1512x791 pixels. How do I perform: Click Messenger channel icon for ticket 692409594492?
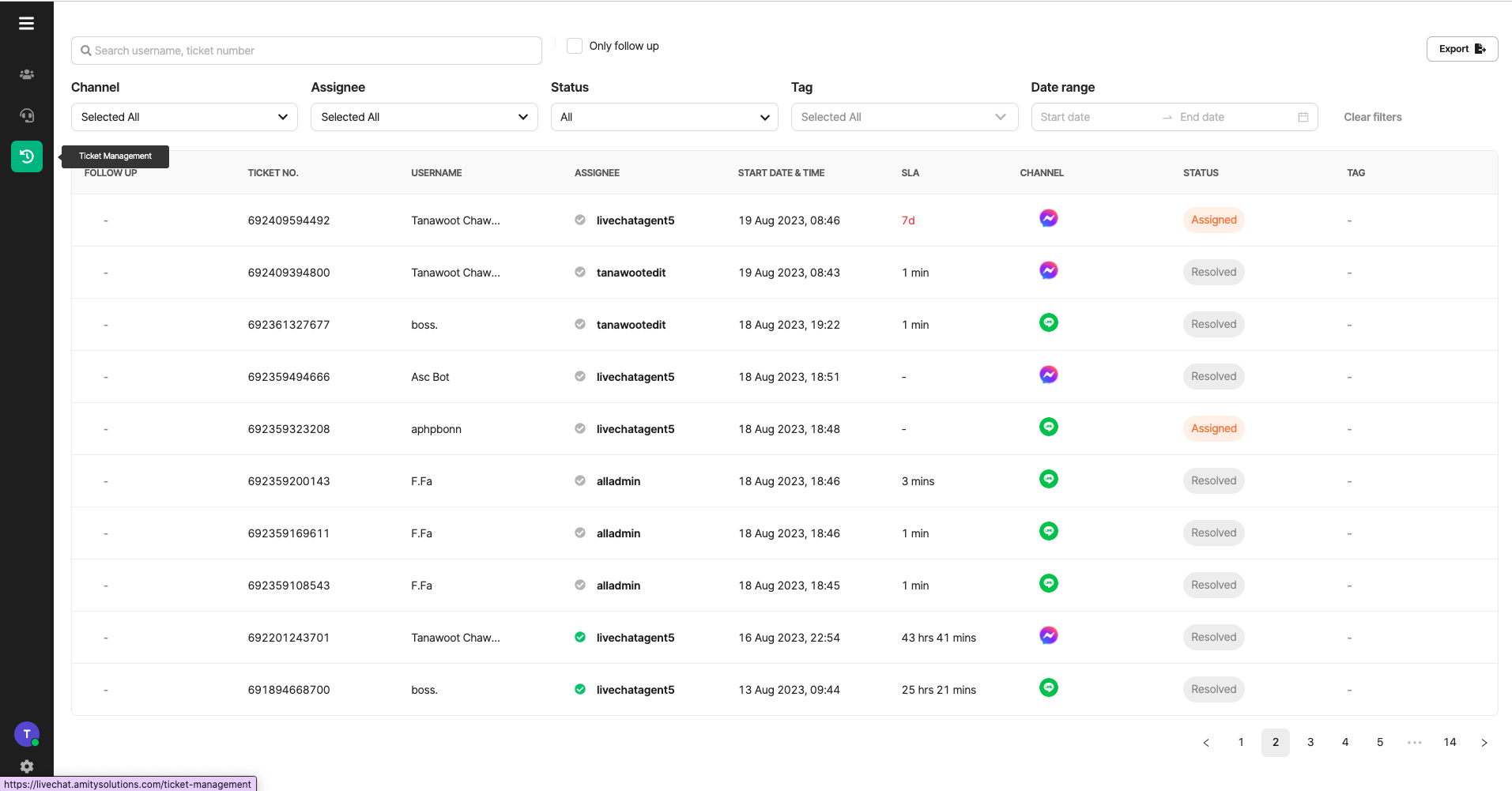tap(1048, 219)
